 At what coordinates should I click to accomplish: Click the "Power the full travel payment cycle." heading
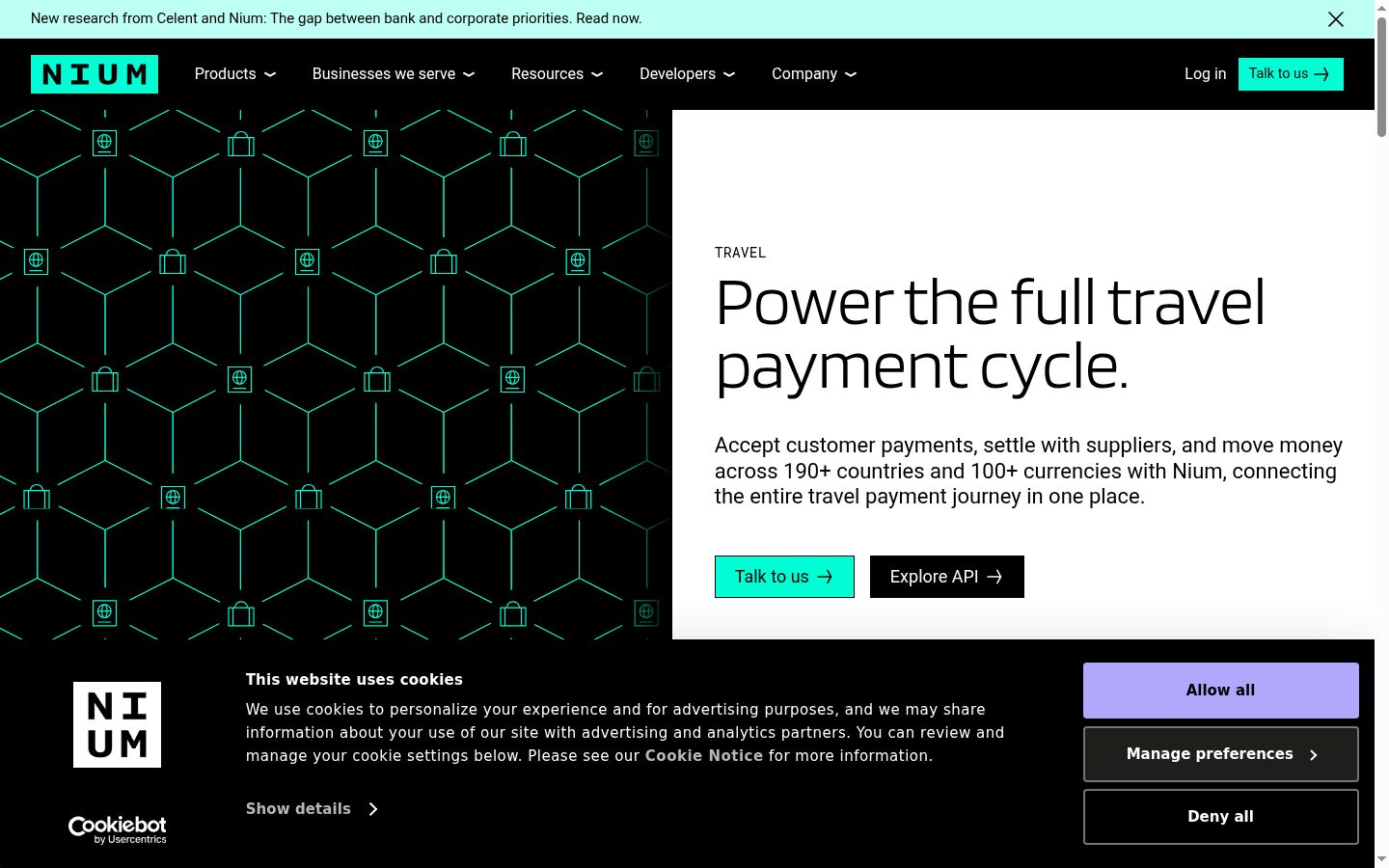[990, 335]
